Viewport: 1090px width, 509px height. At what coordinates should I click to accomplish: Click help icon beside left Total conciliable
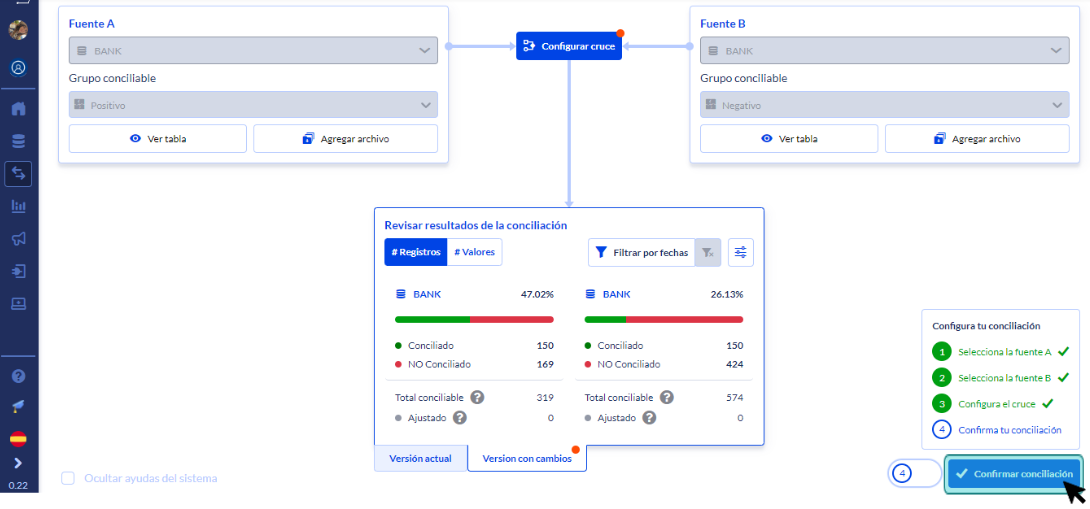coord(477,397)
